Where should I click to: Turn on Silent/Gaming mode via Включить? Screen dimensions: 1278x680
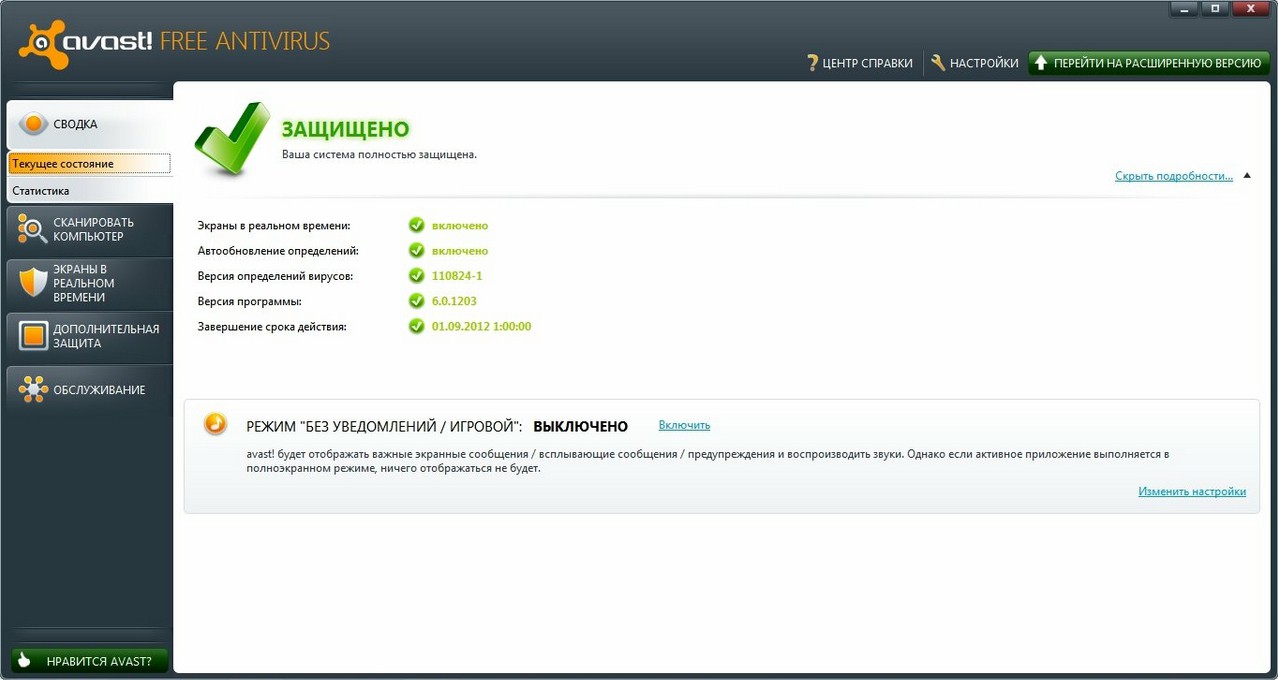coord(684,425)
